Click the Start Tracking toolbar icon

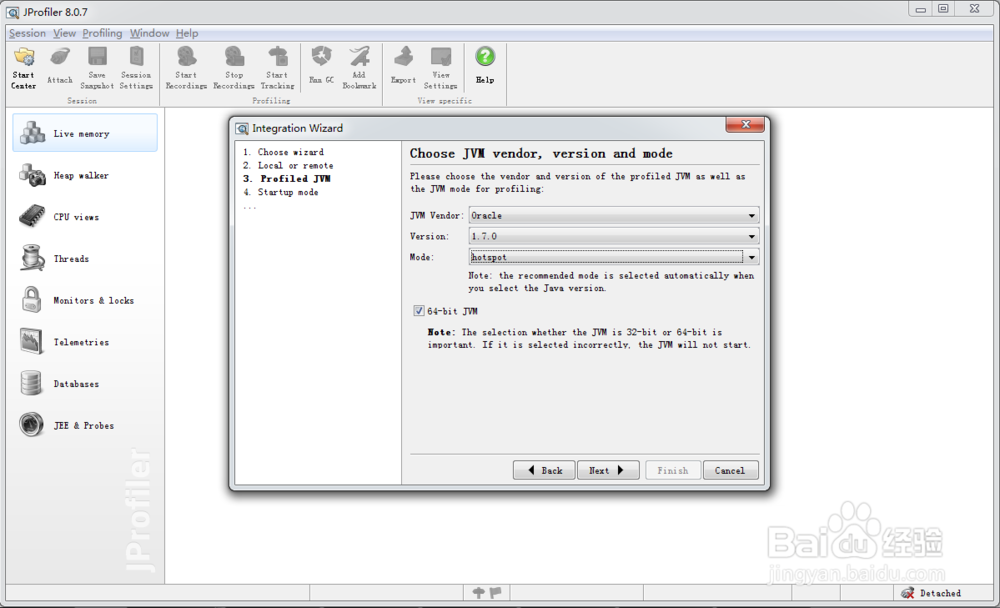[x=277, y=68]
